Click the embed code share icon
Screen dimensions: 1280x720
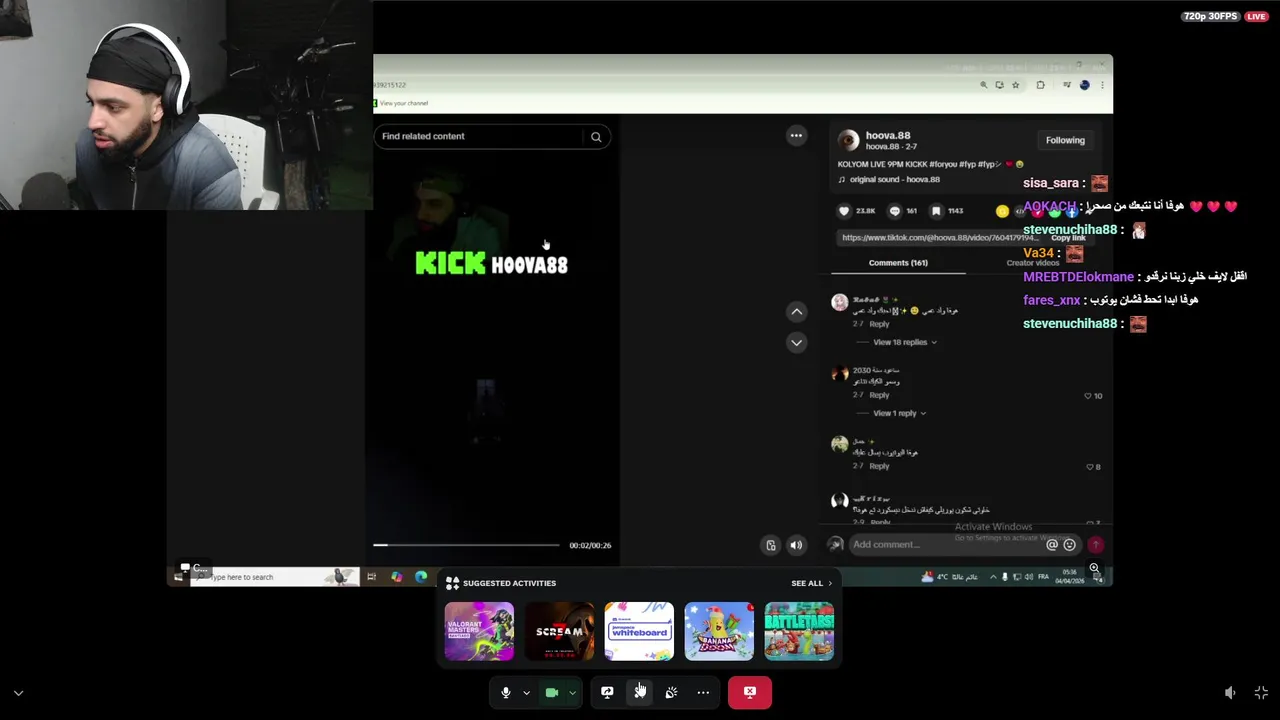click(1021, 211)
